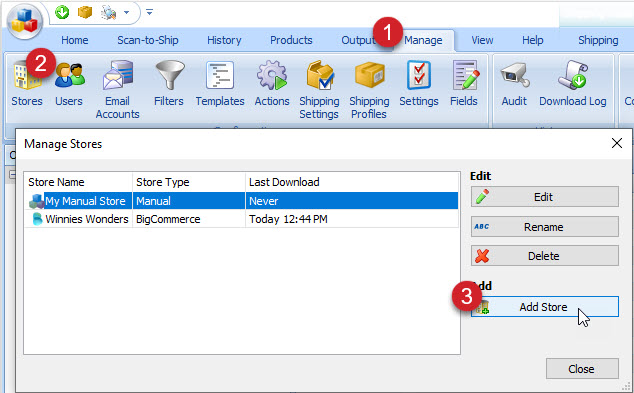Click the Today 12:44 PM download cell
Screen dimensions: 634x393
pos(352,219)
